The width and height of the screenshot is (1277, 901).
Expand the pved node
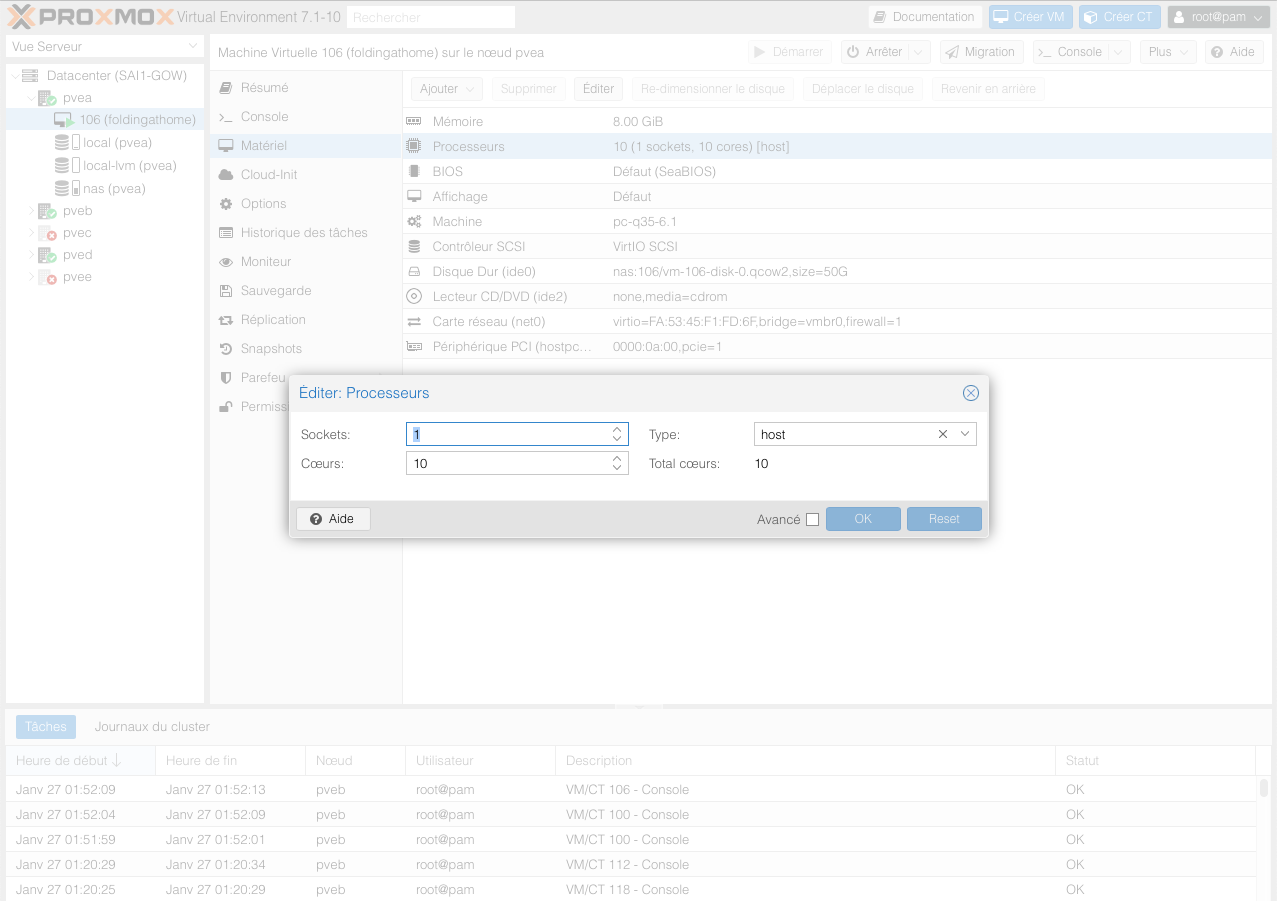tap(31, 255)
